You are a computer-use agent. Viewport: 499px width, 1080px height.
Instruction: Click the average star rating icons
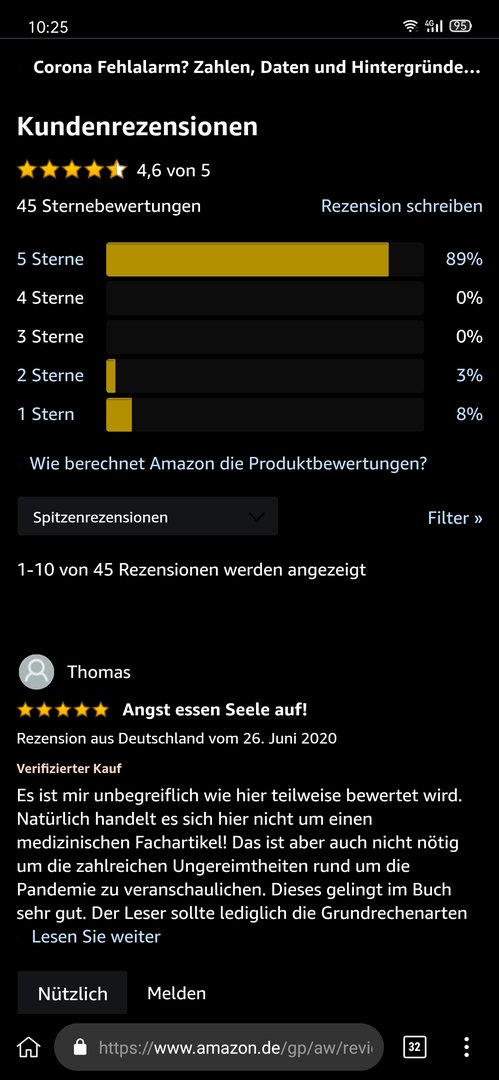(x=72, y=169)
